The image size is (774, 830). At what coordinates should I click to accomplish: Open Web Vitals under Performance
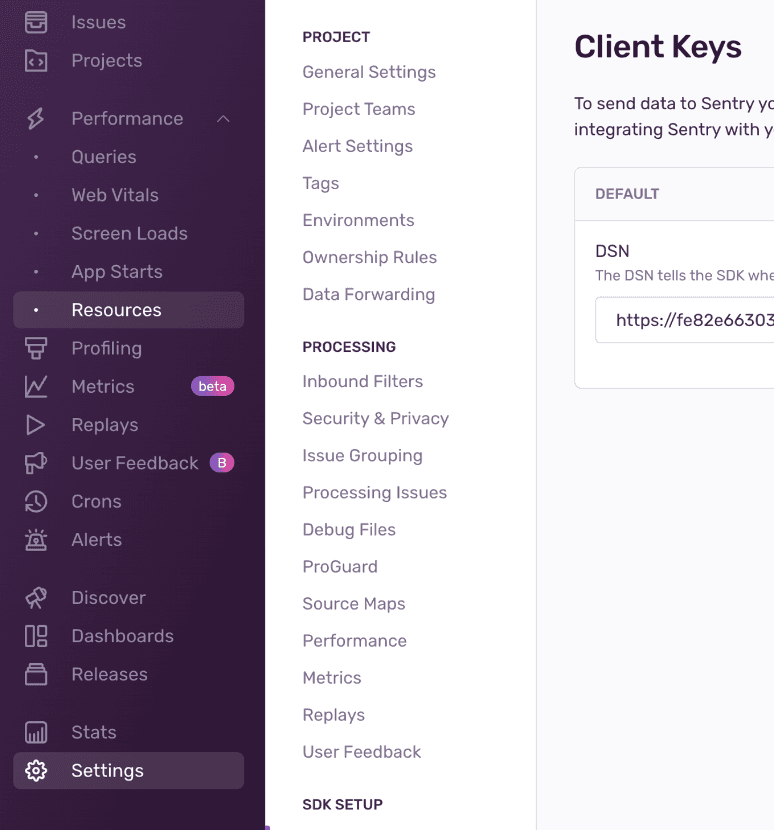[x=115, y=195]
